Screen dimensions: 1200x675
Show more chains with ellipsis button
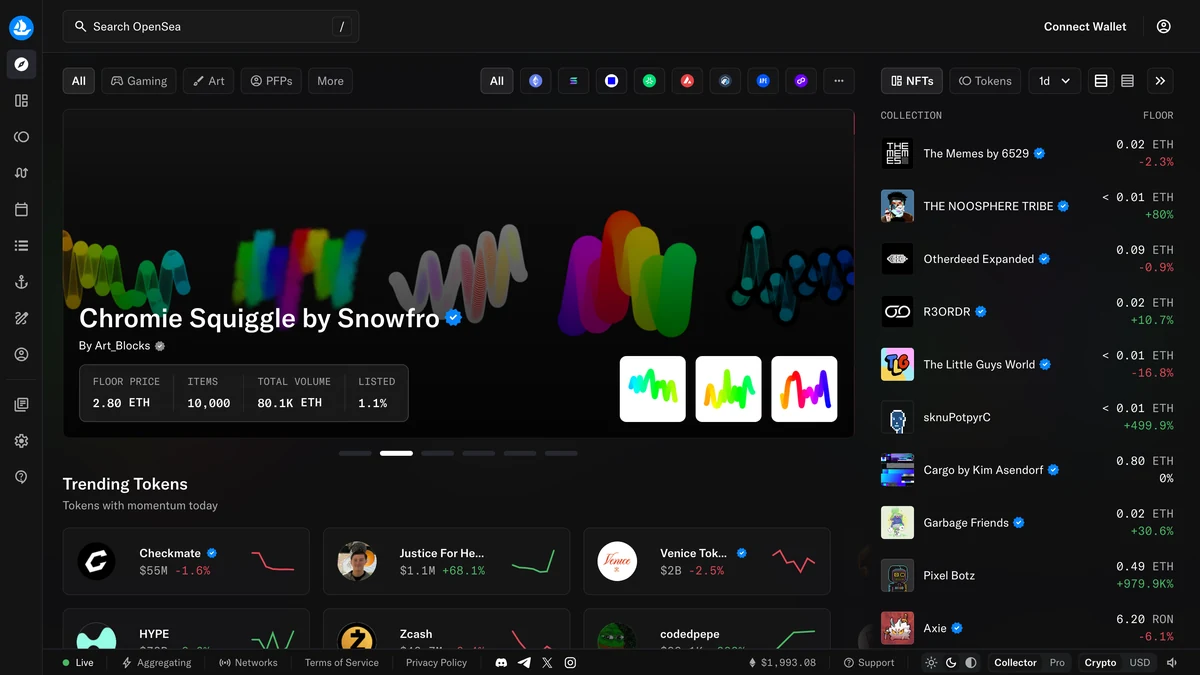pos(839,81)
